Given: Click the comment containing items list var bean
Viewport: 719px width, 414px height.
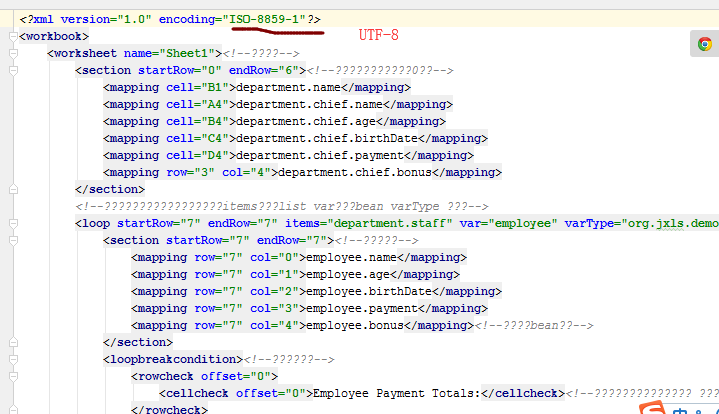Looking at the screenshot, I should click(282, 206).
